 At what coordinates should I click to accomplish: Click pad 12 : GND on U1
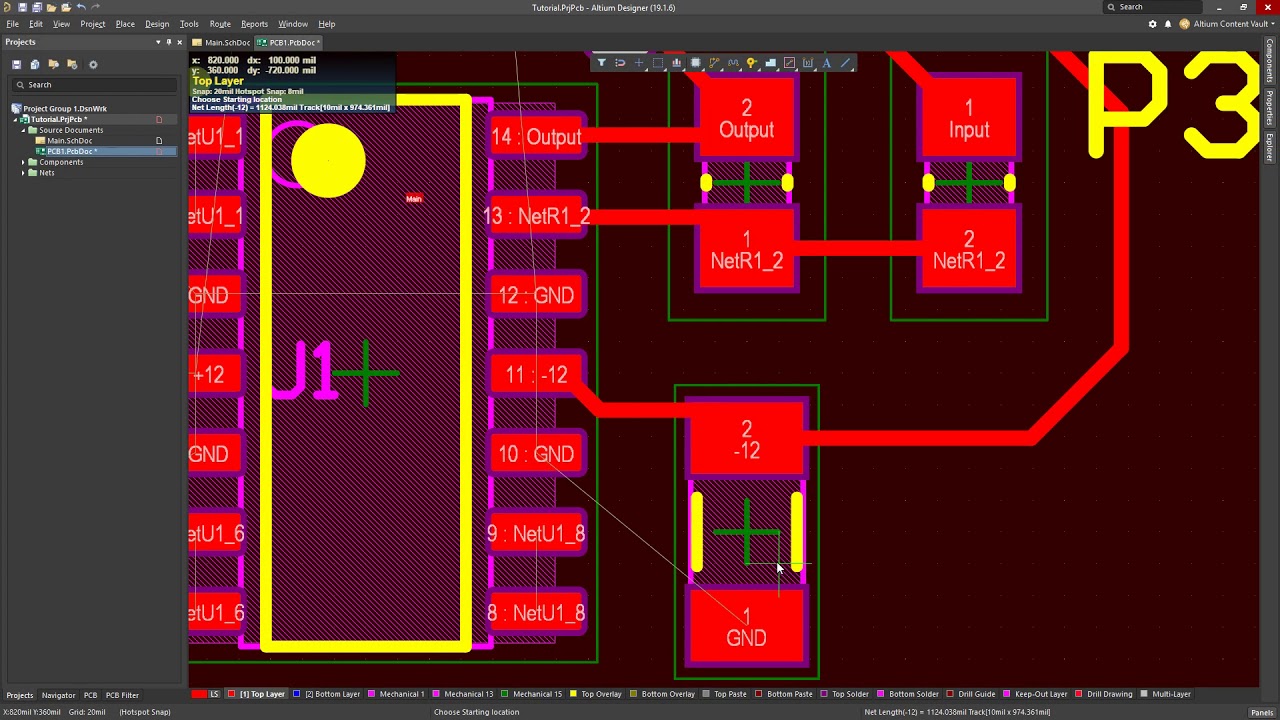pos(536,295)
